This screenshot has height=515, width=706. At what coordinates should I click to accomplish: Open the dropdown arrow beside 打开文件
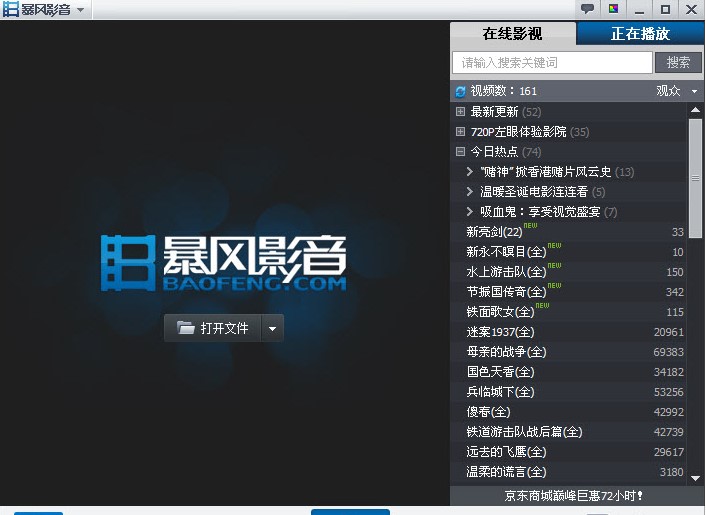click(272, 329)
